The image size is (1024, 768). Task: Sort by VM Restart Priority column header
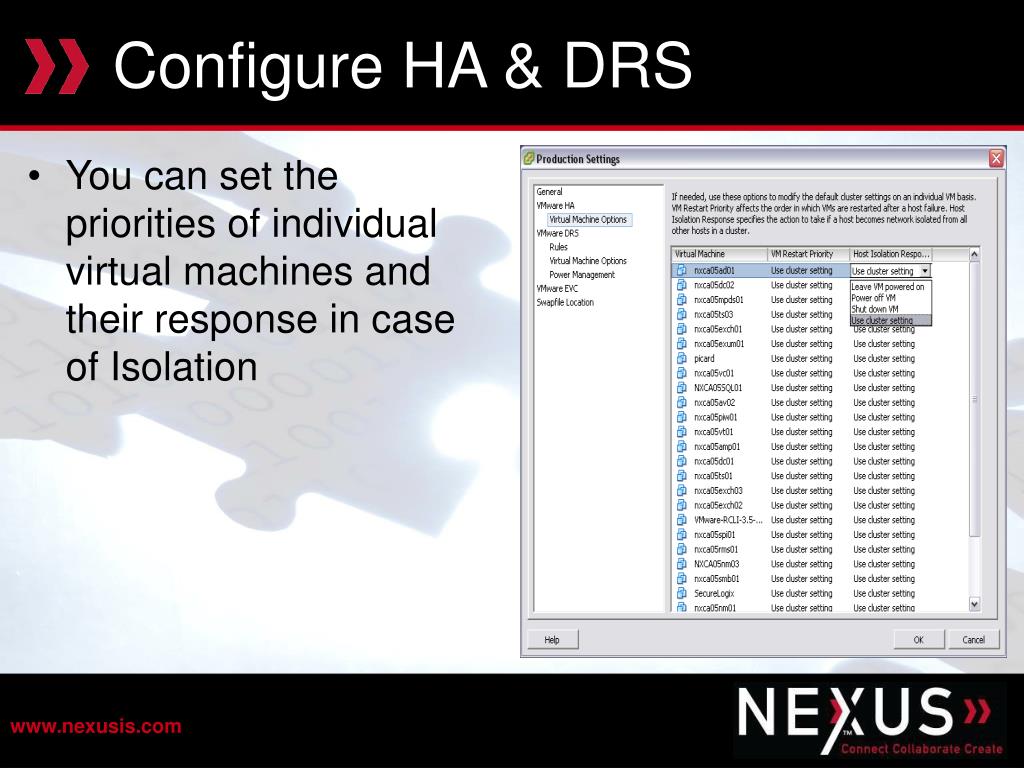click(808, 254)
